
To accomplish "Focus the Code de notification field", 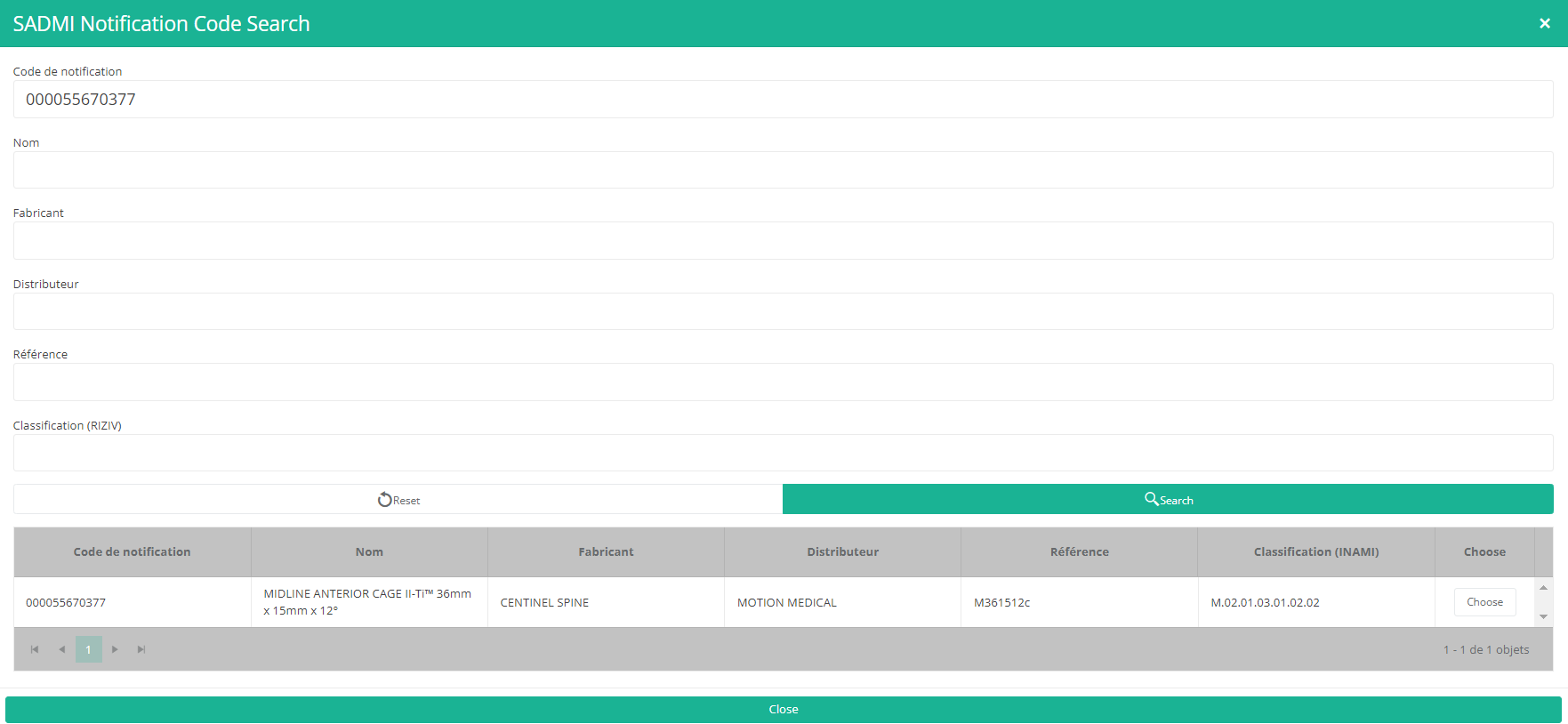I will pyautogui.click(x=783, y=100).
